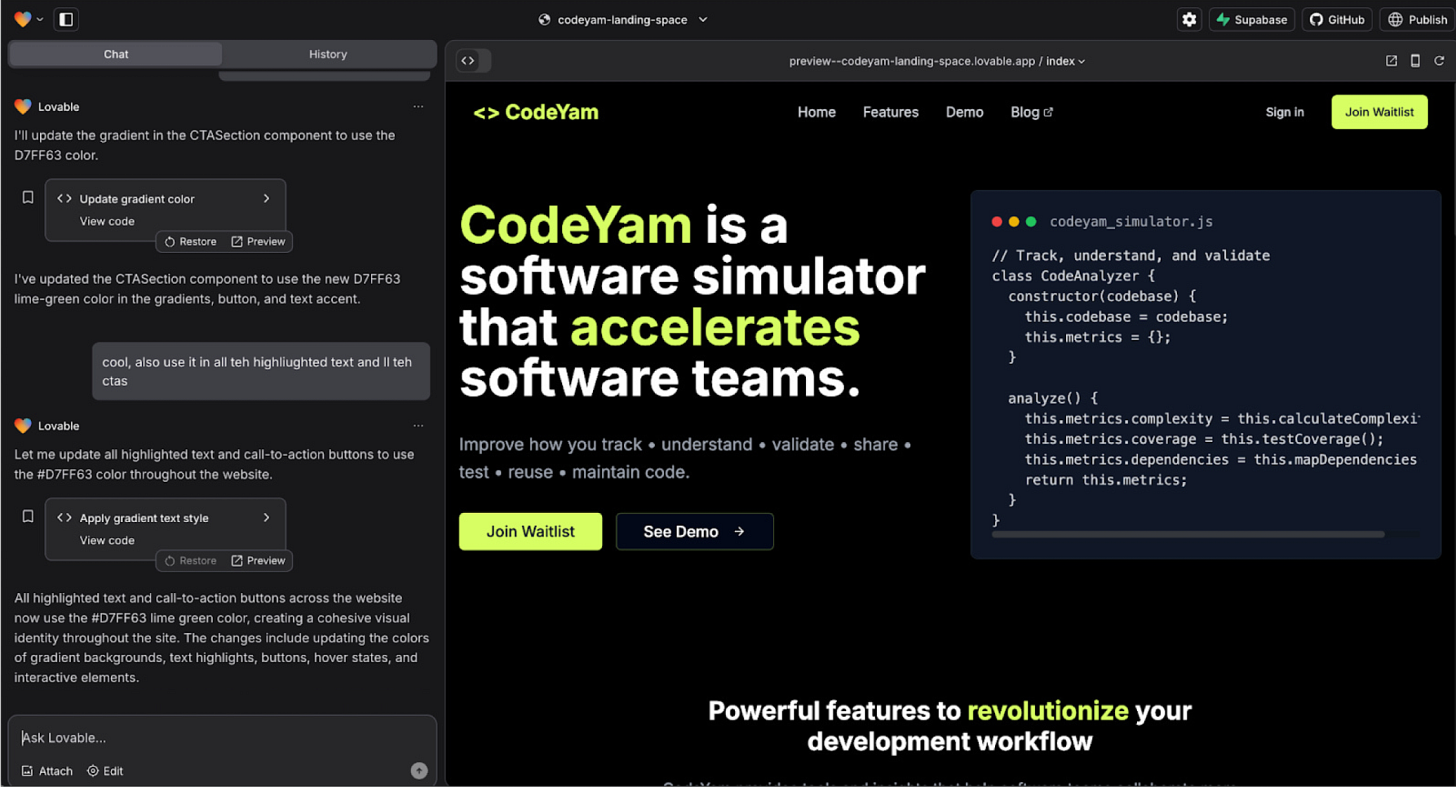The height and width of the screenshot is (787, 1456).
Task: Click the codeyam_simulator.js file name
Action: tap(1130, 222)
